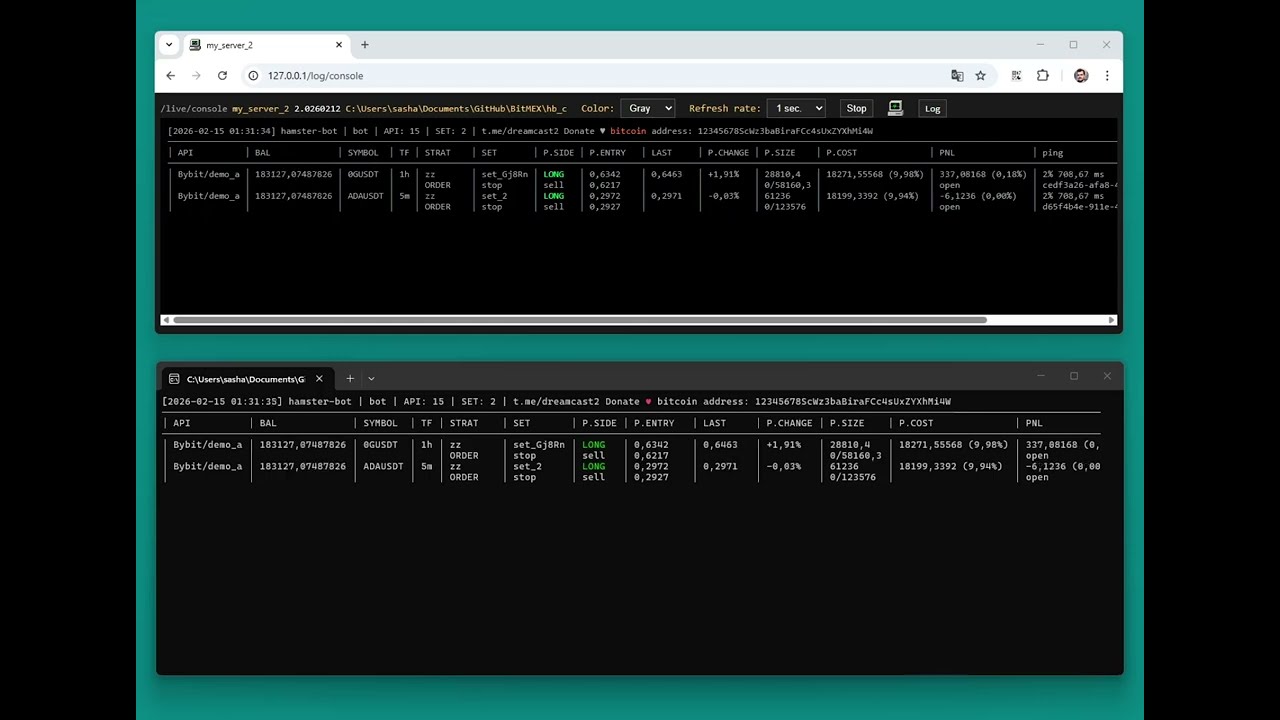1280x720 pixels.
Task: Click P.COST header in terminal window
Action: (916, 423)
